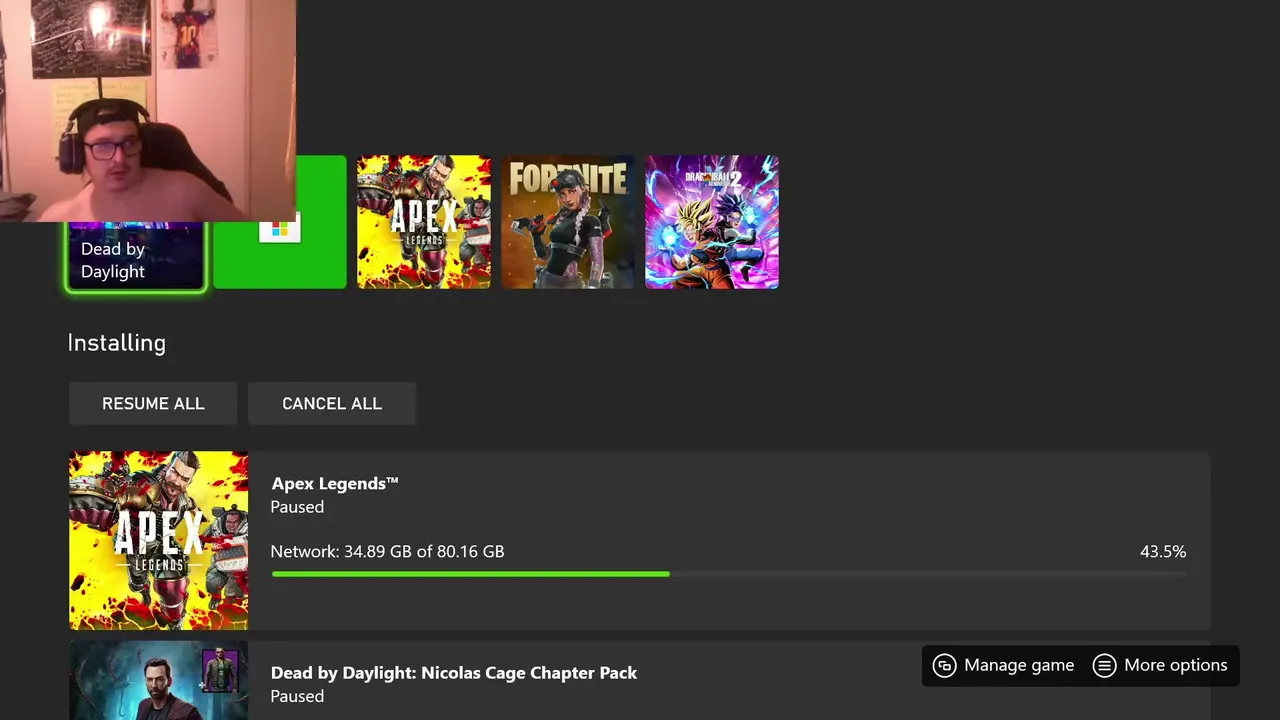The image size is (1280, 720).
Task: Open Manage game
Action: coord(1003,665)
